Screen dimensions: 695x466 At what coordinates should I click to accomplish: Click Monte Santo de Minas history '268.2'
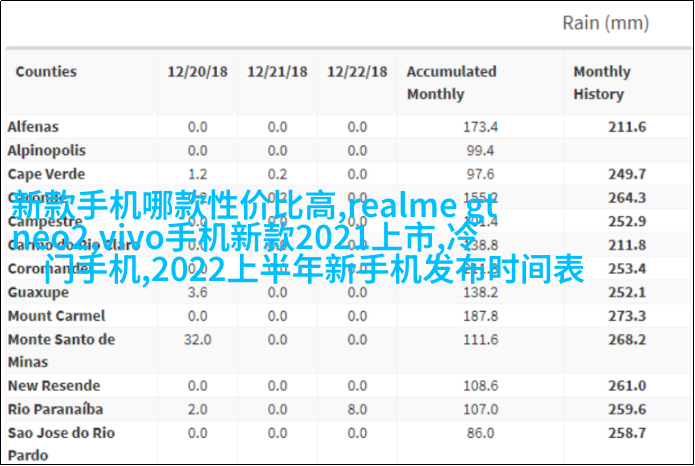[x=627, y=340]
